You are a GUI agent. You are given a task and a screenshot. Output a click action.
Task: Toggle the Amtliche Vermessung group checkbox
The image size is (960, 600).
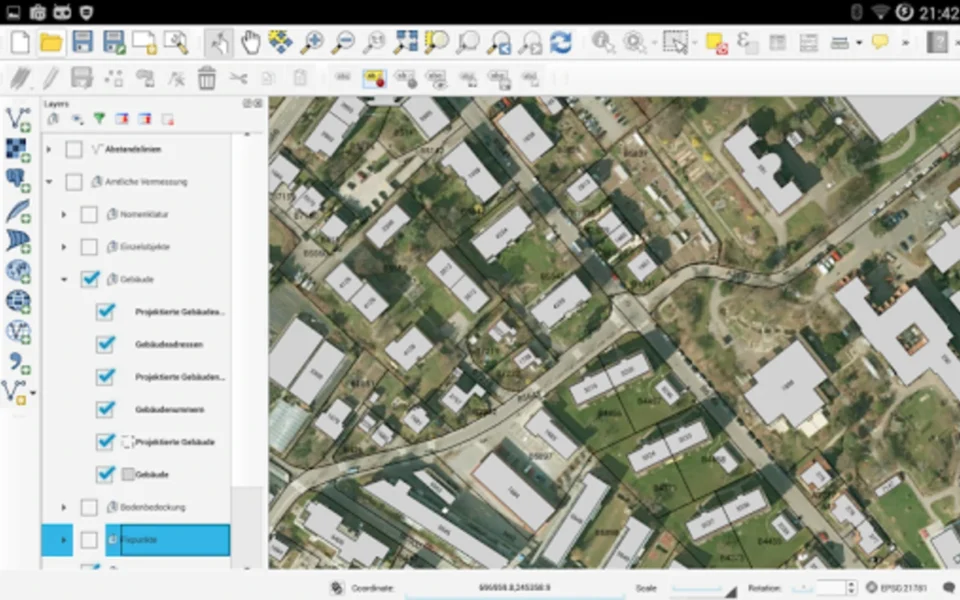click(x=74, y=182)
